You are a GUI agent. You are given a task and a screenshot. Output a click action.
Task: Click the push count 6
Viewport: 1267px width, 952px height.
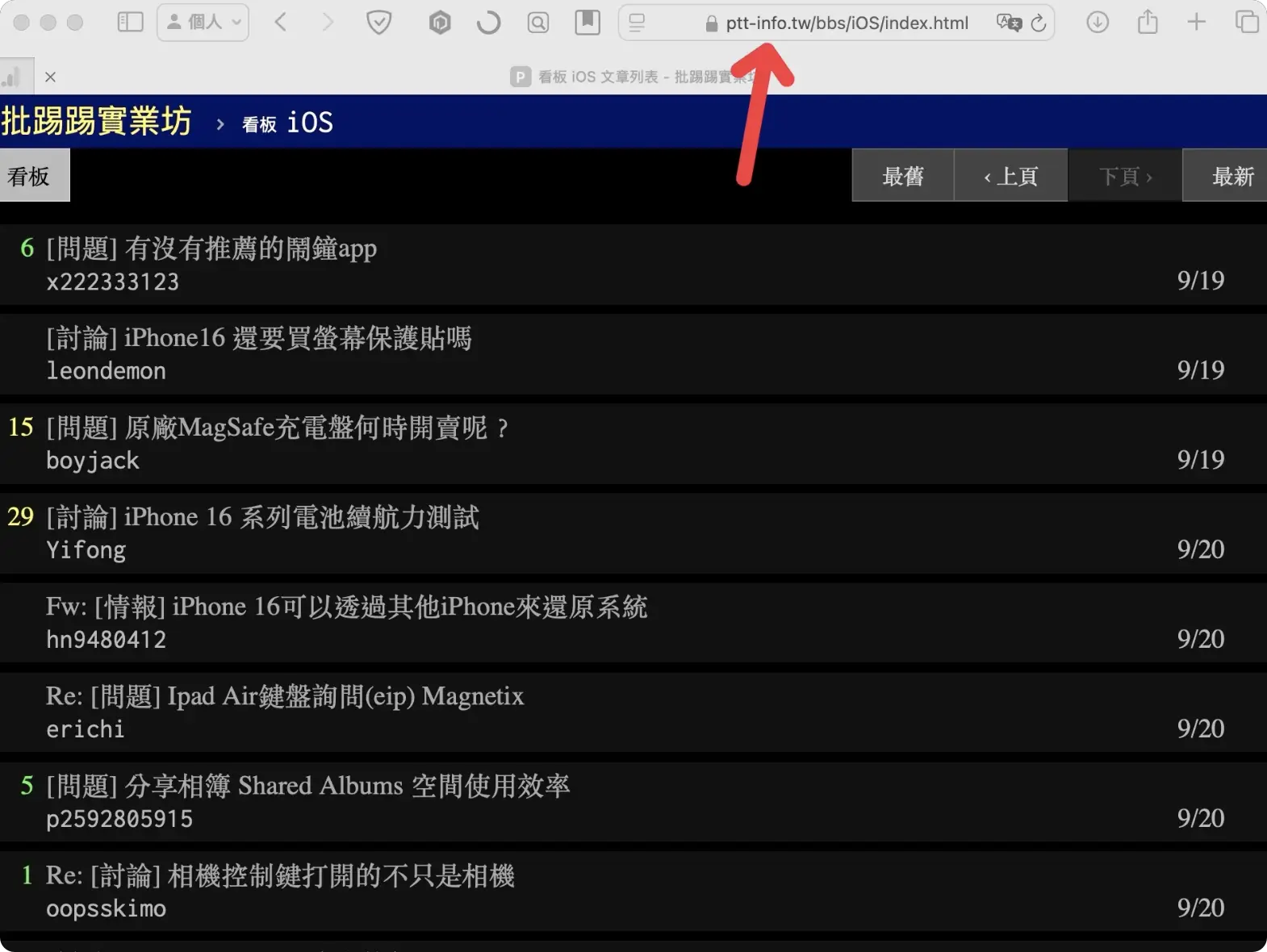tap(27, 248)
